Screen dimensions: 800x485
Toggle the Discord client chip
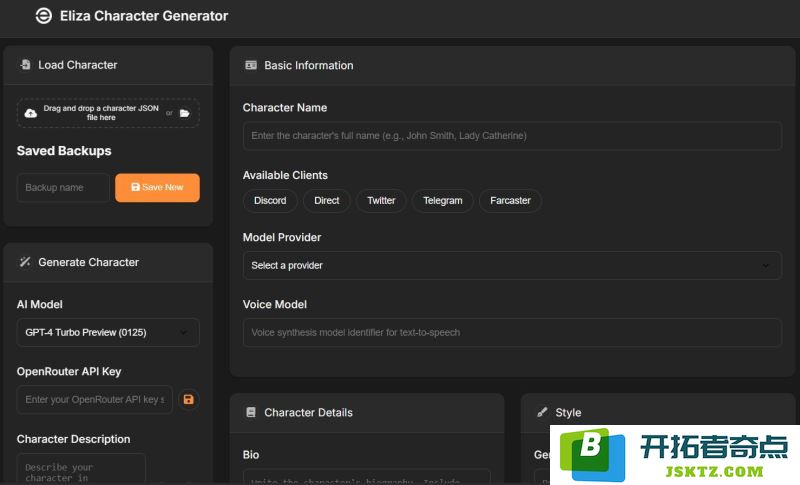point(270,200)
